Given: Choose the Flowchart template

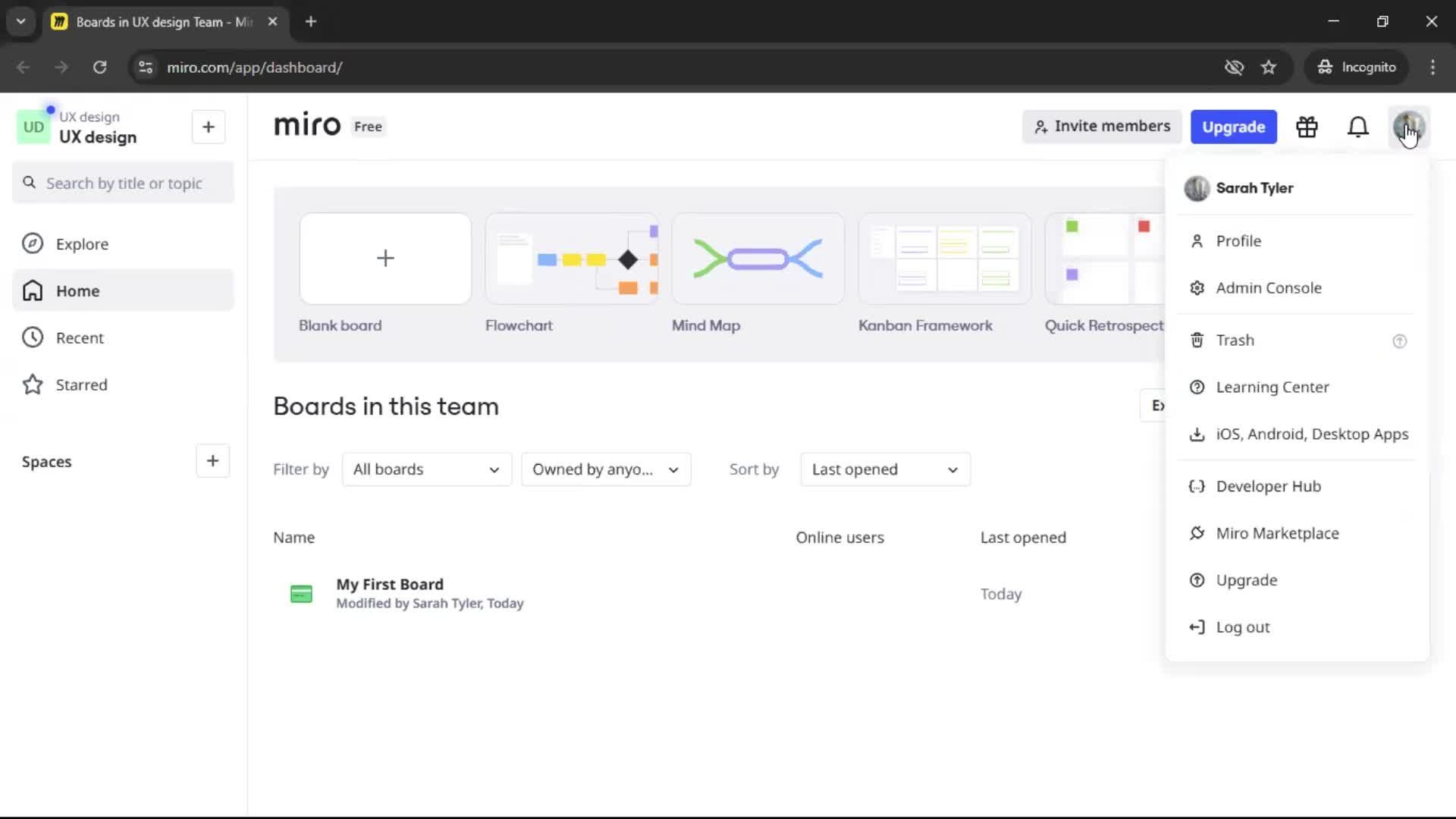Looking at the screenshot, I should [572, 259].
